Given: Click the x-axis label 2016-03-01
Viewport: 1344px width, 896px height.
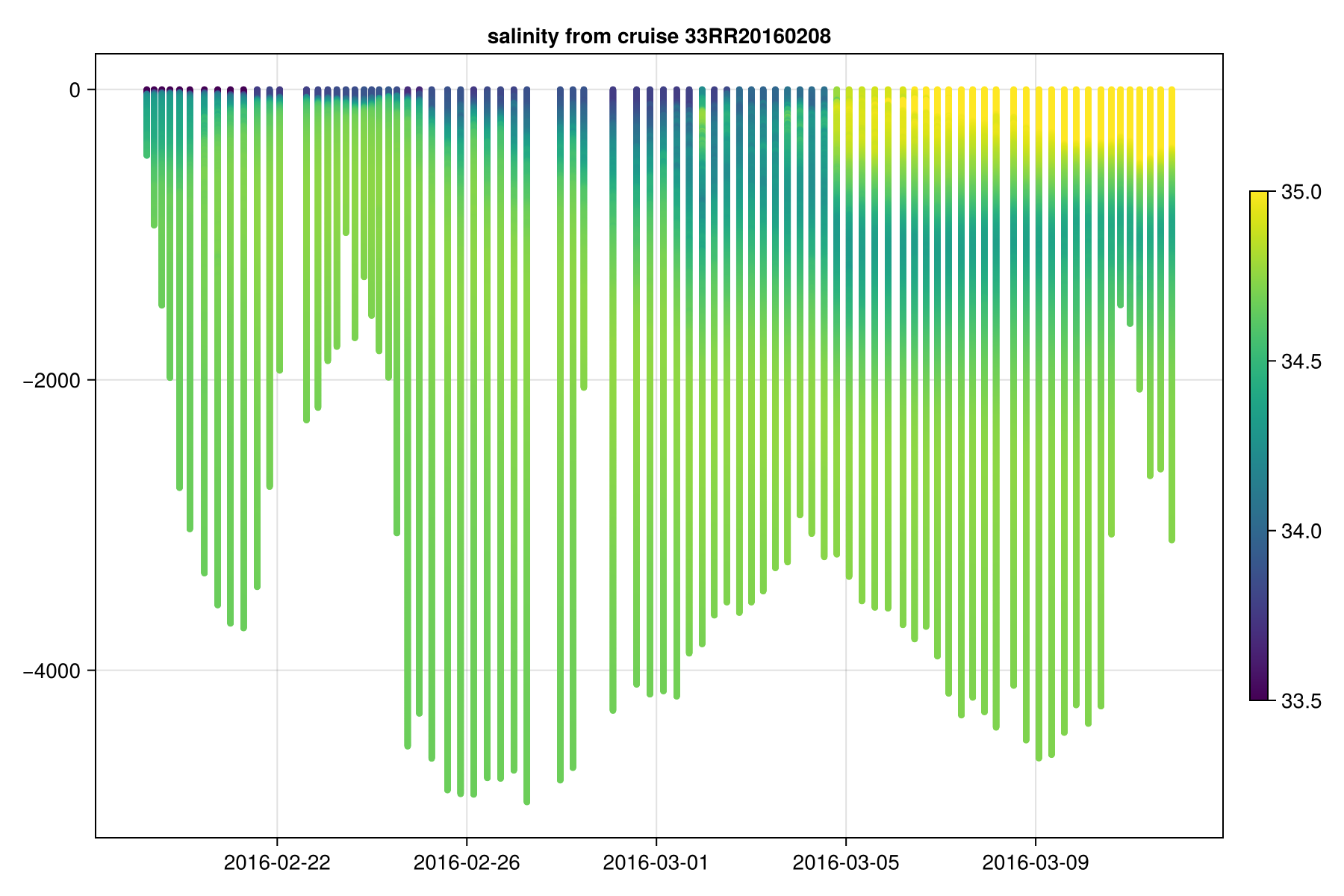Looking at the screenshot, I should 656,862.
